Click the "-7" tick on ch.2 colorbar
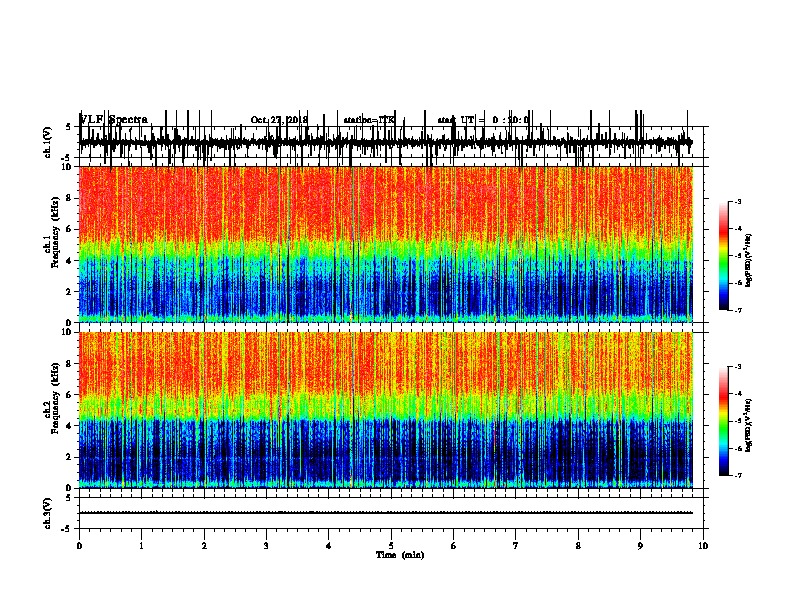792x612 pixels. click(x=738, y=476)
